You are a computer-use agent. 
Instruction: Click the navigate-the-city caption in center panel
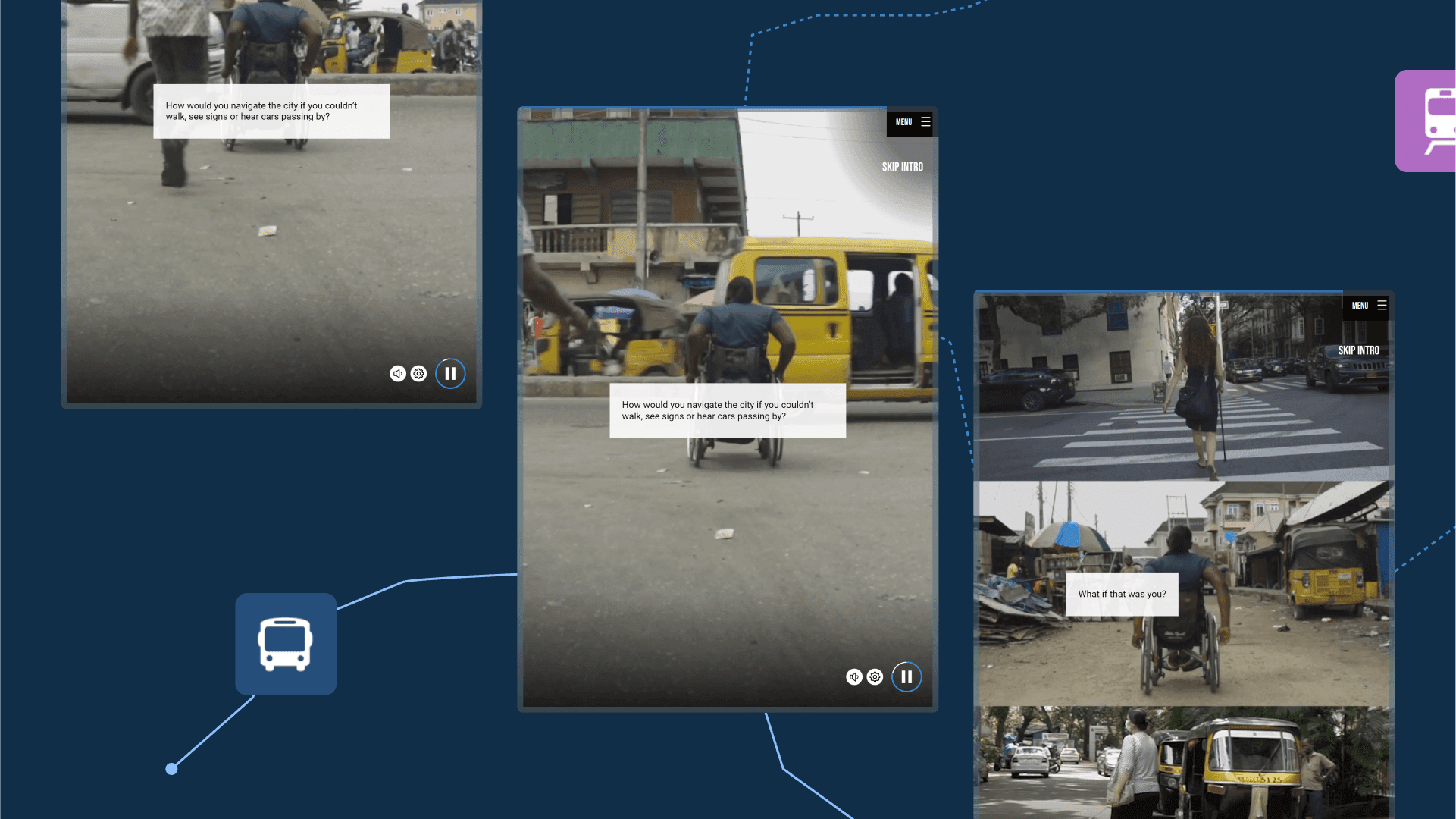click(x=727, y=410)
